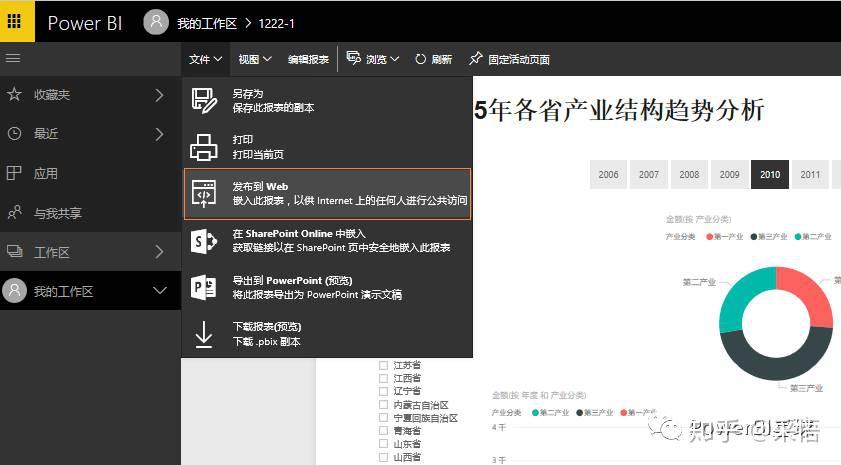Click the teal donut chart segment
Image resolution: width=841 pixels, height=465 pixels.
[x=741, y=295]
